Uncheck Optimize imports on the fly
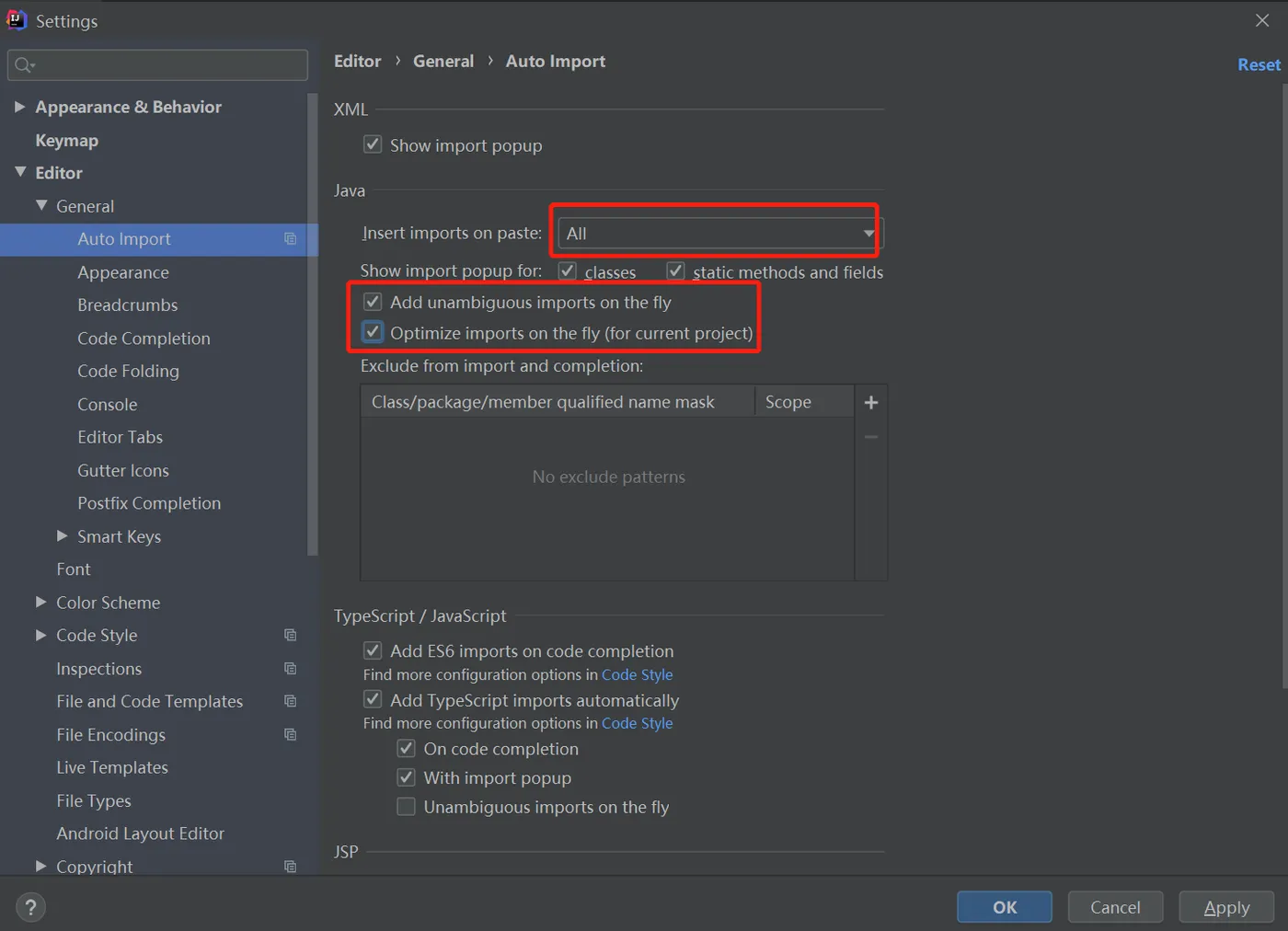The image size is (1288, 931). [373, 332]
